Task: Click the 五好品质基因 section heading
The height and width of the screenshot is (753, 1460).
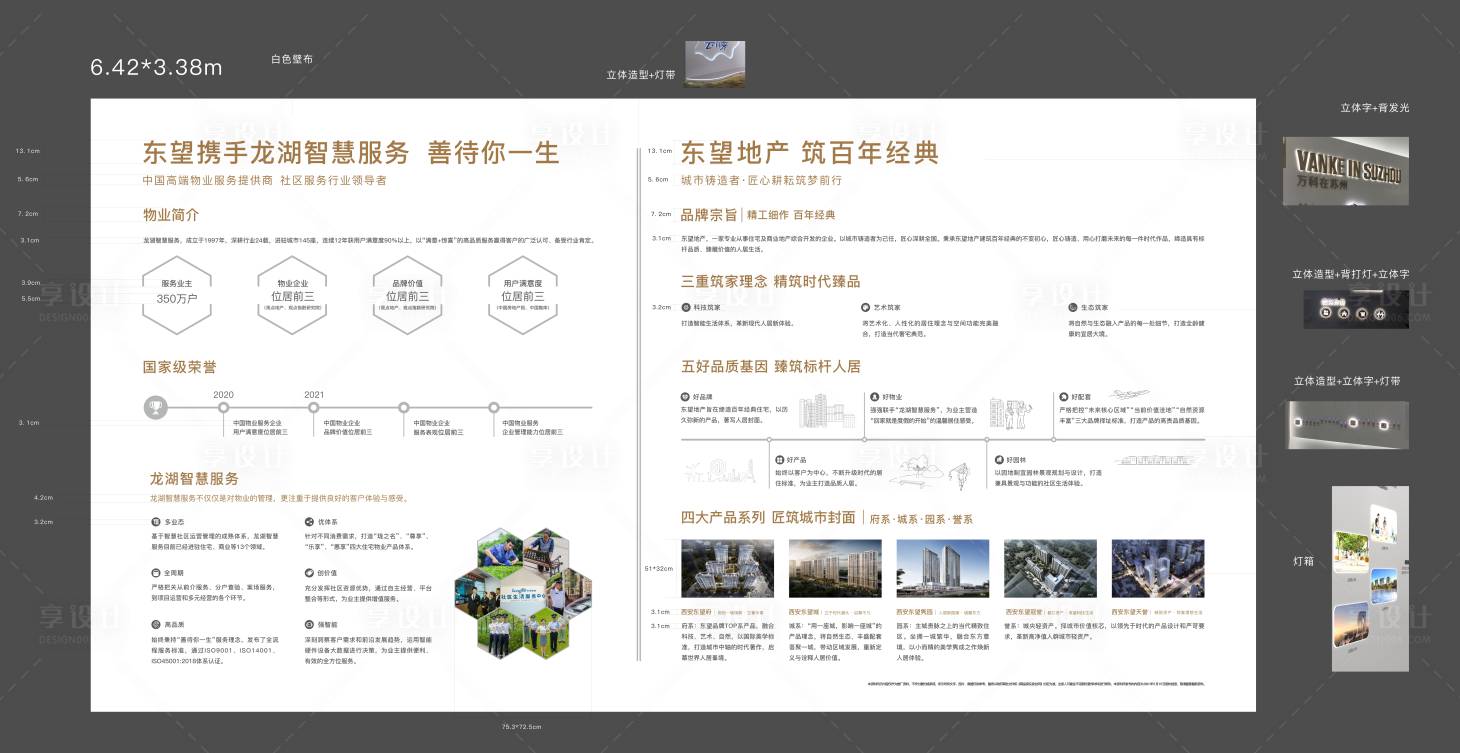Action: coord(770,366)
